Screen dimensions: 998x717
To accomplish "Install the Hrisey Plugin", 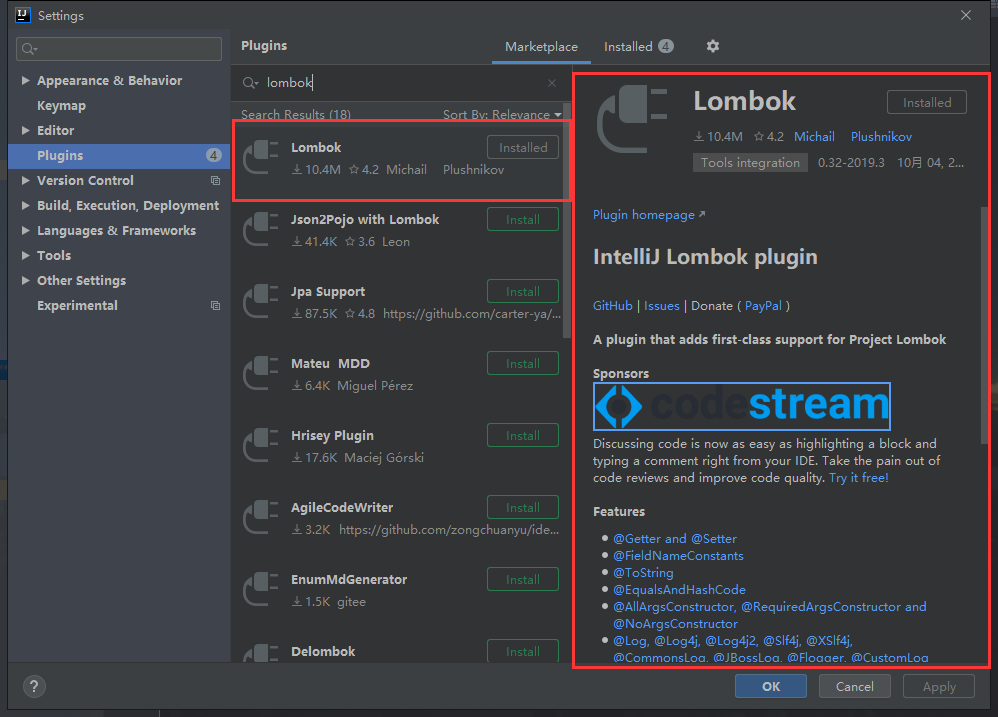I will (523, 435).
